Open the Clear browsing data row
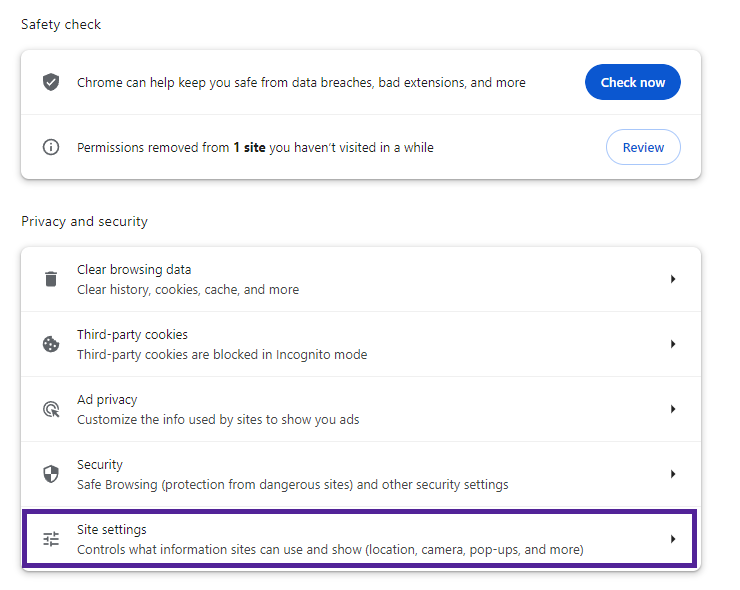 361,279
